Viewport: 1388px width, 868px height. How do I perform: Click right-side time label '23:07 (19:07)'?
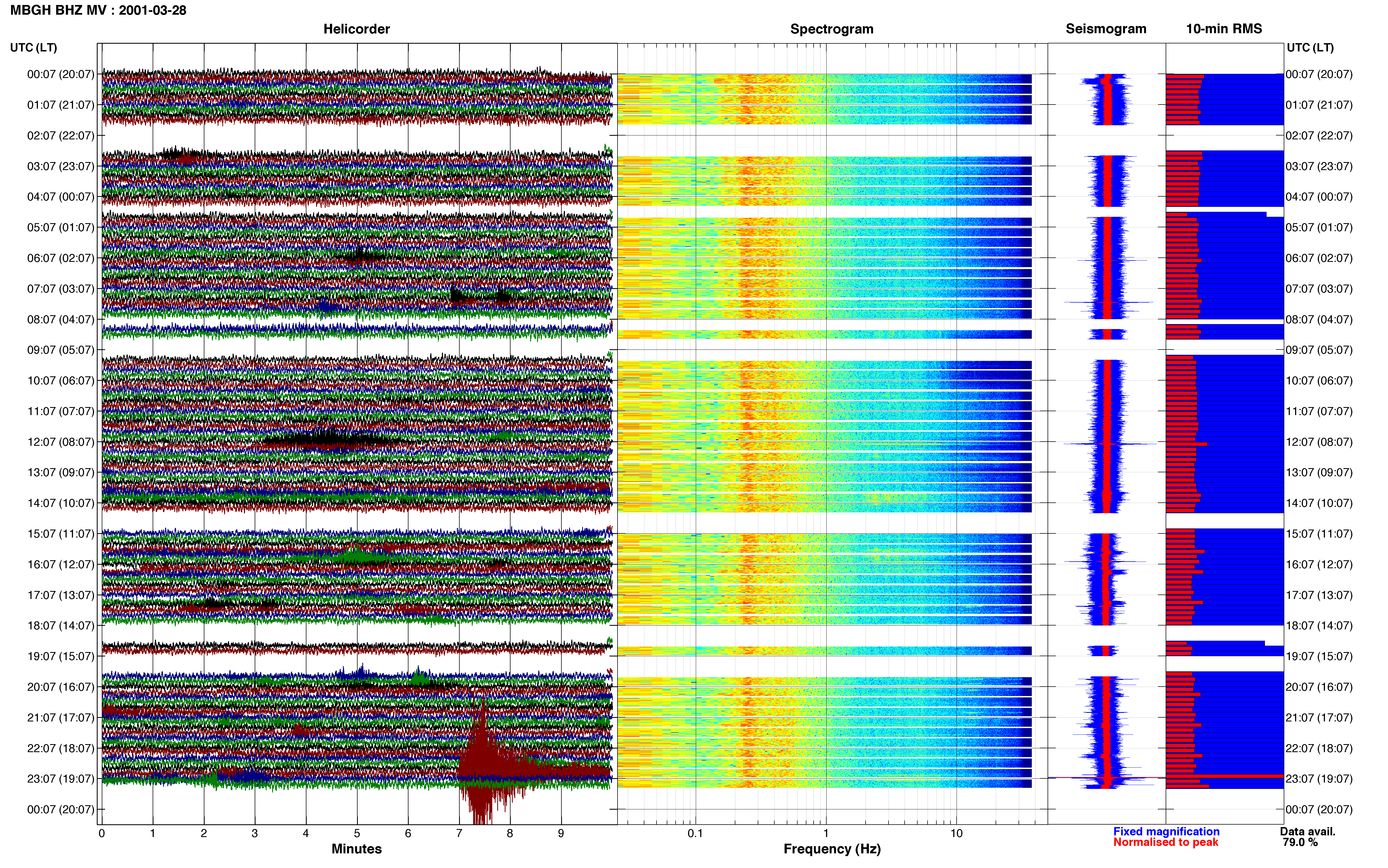pyautogui.click(x=1319, y=778)
